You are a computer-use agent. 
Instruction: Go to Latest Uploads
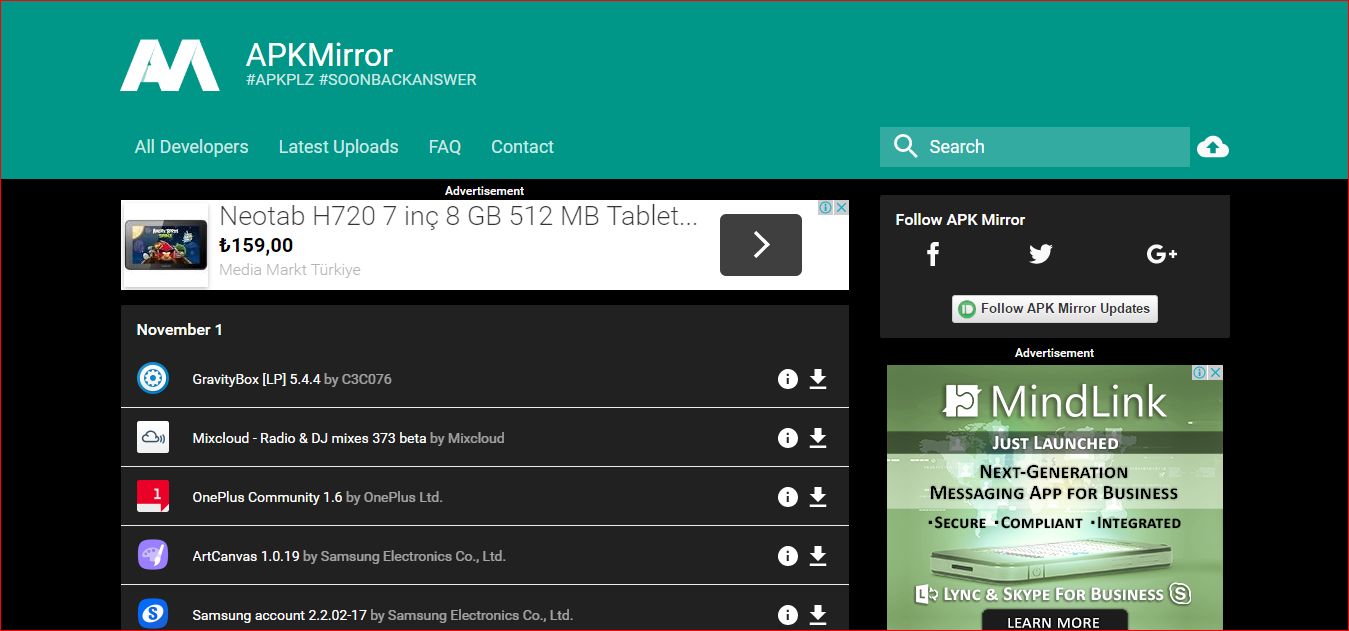[x=338, y=147]
